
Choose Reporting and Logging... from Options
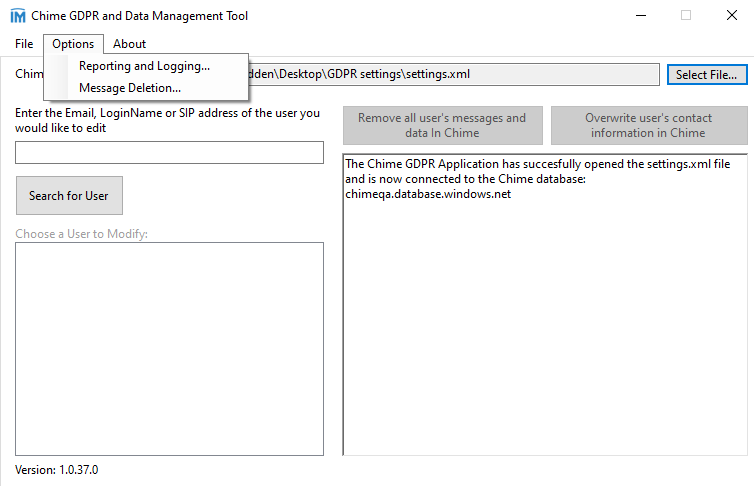click(144, 67)
